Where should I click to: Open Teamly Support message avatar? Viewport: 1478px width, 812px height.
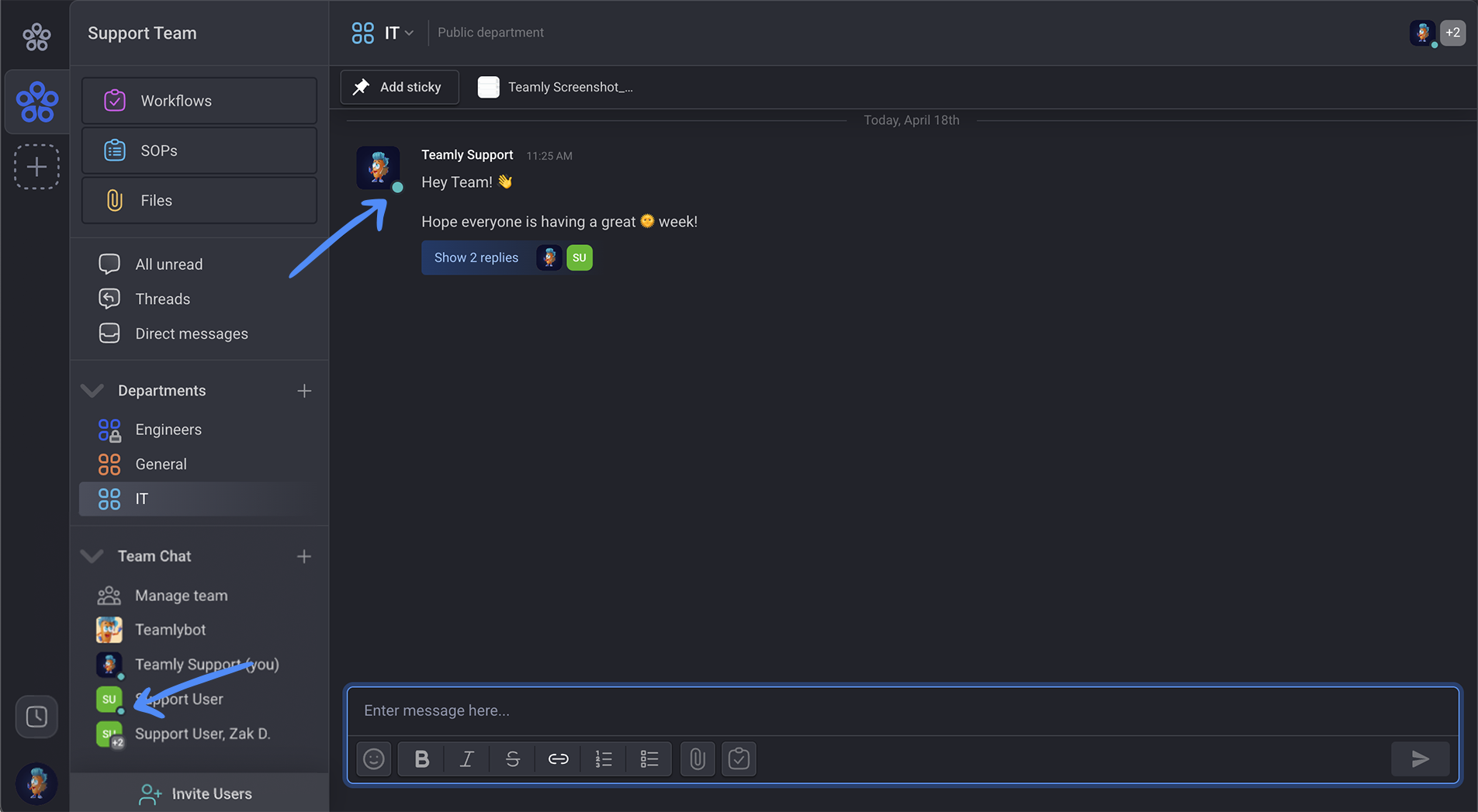coord(378,168)
